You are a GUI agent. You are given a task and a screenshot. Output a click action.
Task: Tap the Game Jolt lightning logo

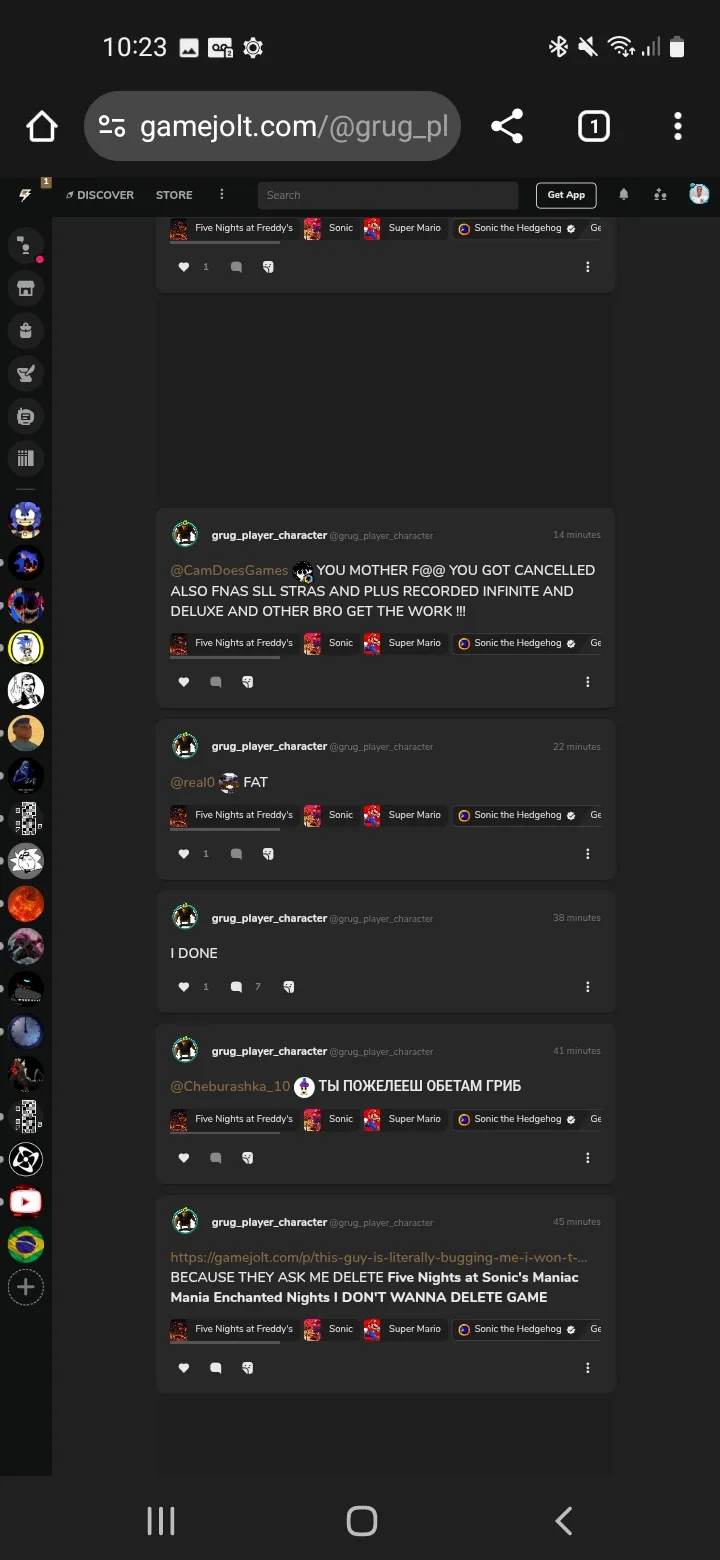point(25,195)
